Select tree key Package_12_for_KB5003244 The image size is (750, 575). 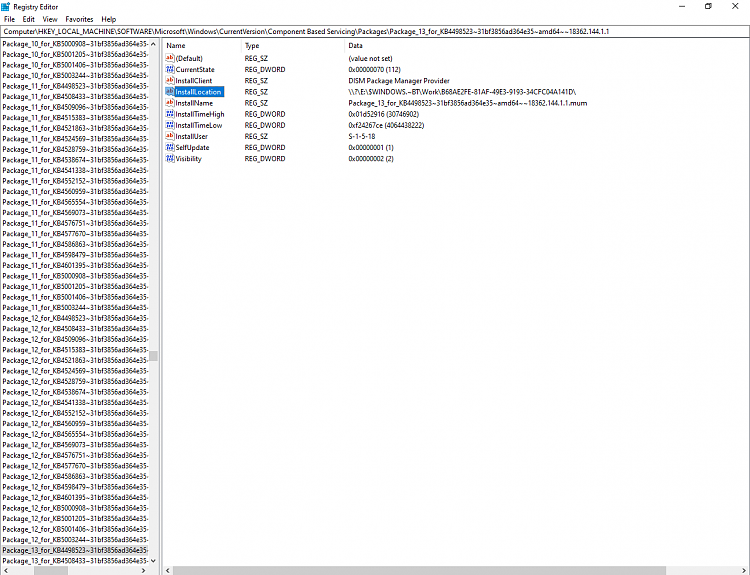click(x=75, y=540)
